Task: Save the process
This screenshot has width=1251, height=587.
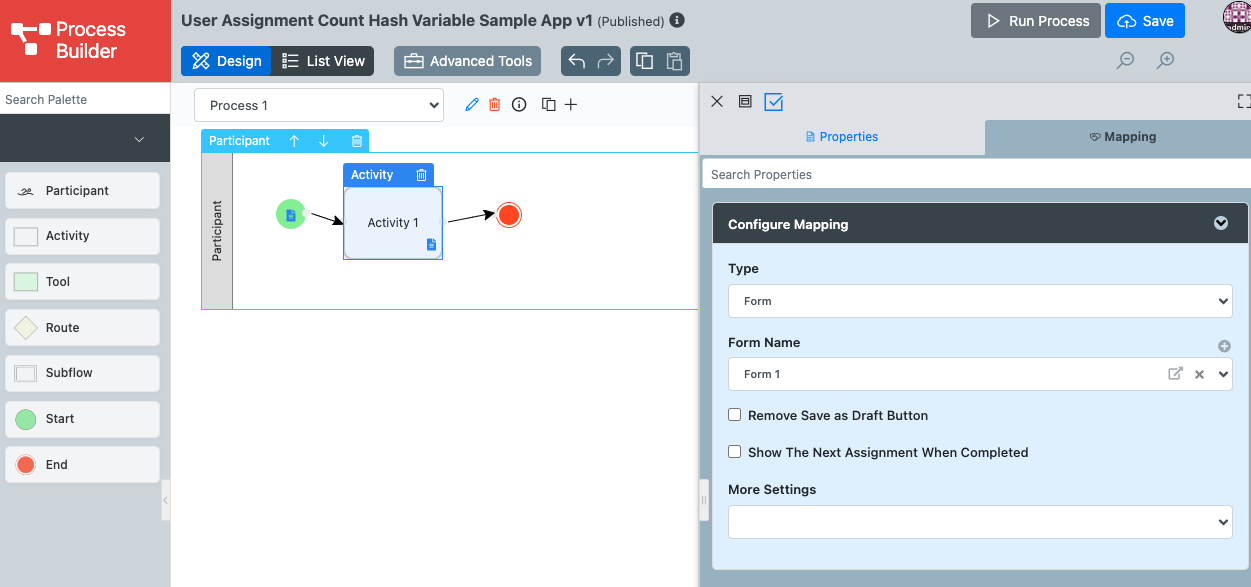Action: 1145,21
